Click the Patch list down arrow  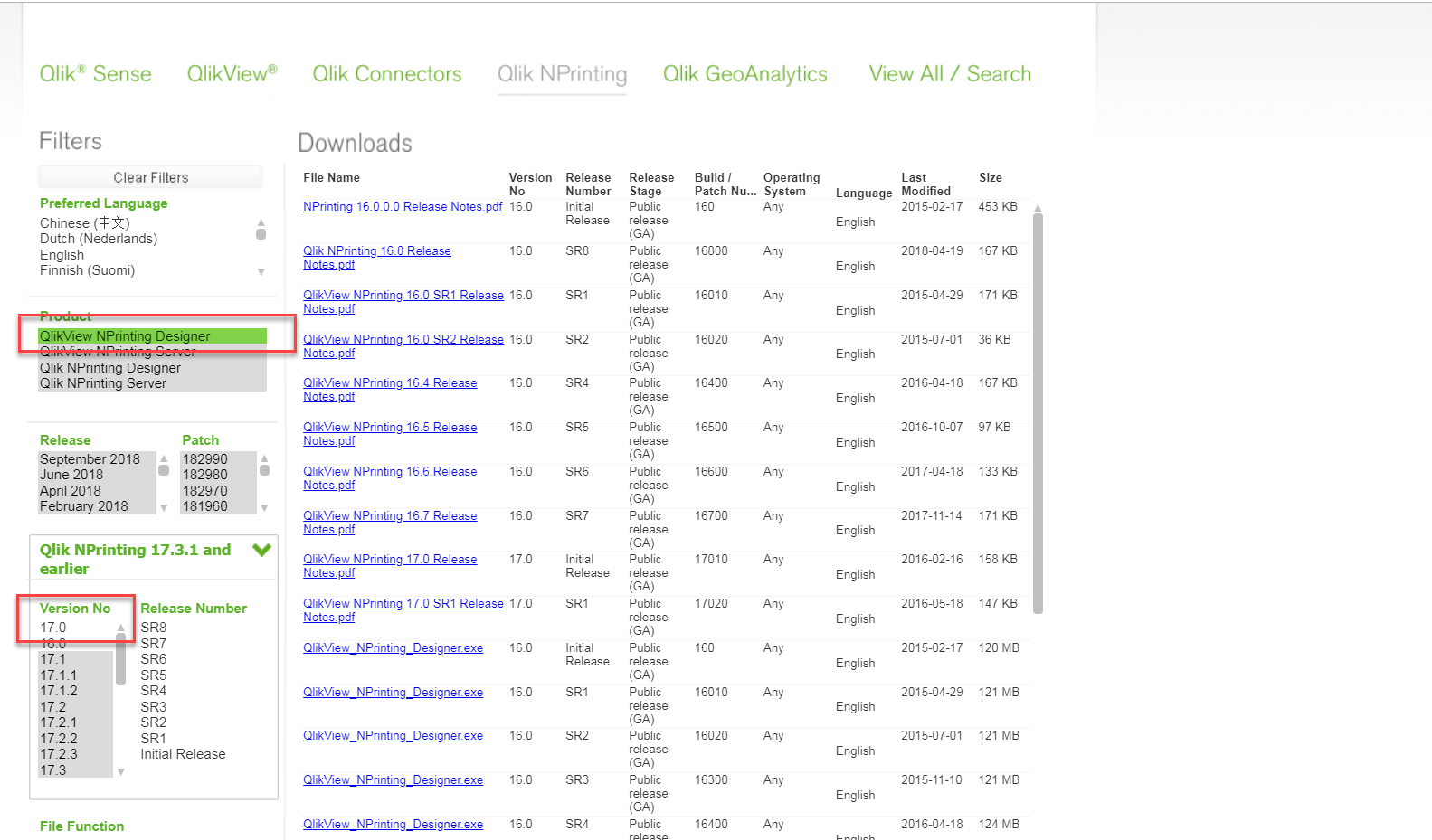pyautogui.click(x=264, y=508)
